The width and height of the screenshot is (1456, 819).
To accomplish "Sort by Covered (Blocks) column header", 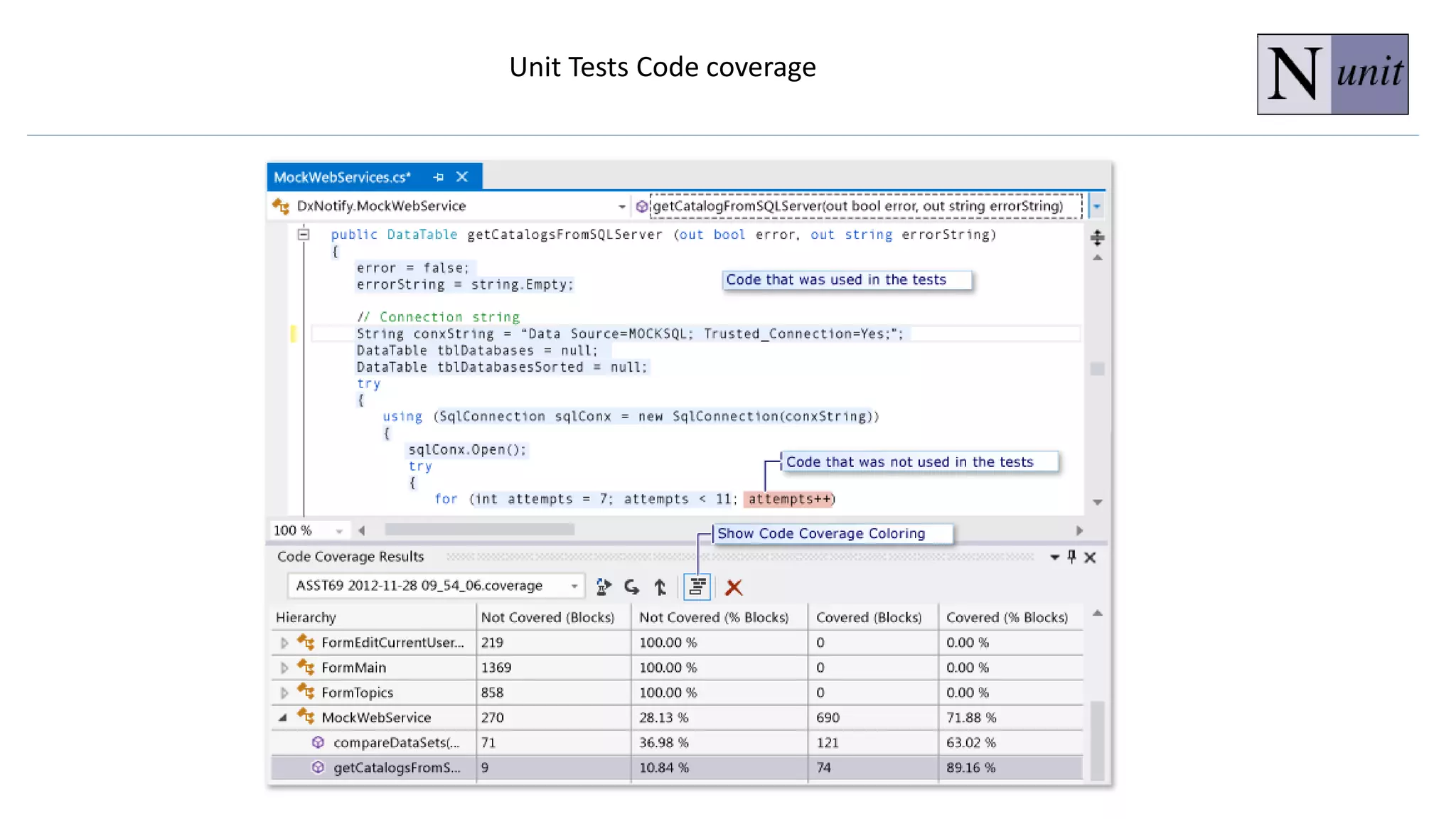I will click(873, 617).
